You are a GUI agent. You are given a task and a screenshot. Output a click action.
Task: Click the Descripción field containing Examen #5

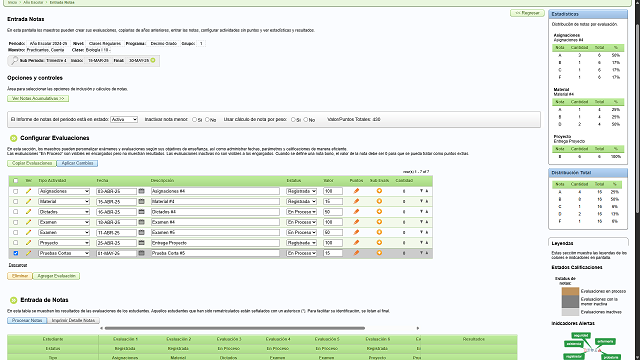tap(215, 232)
